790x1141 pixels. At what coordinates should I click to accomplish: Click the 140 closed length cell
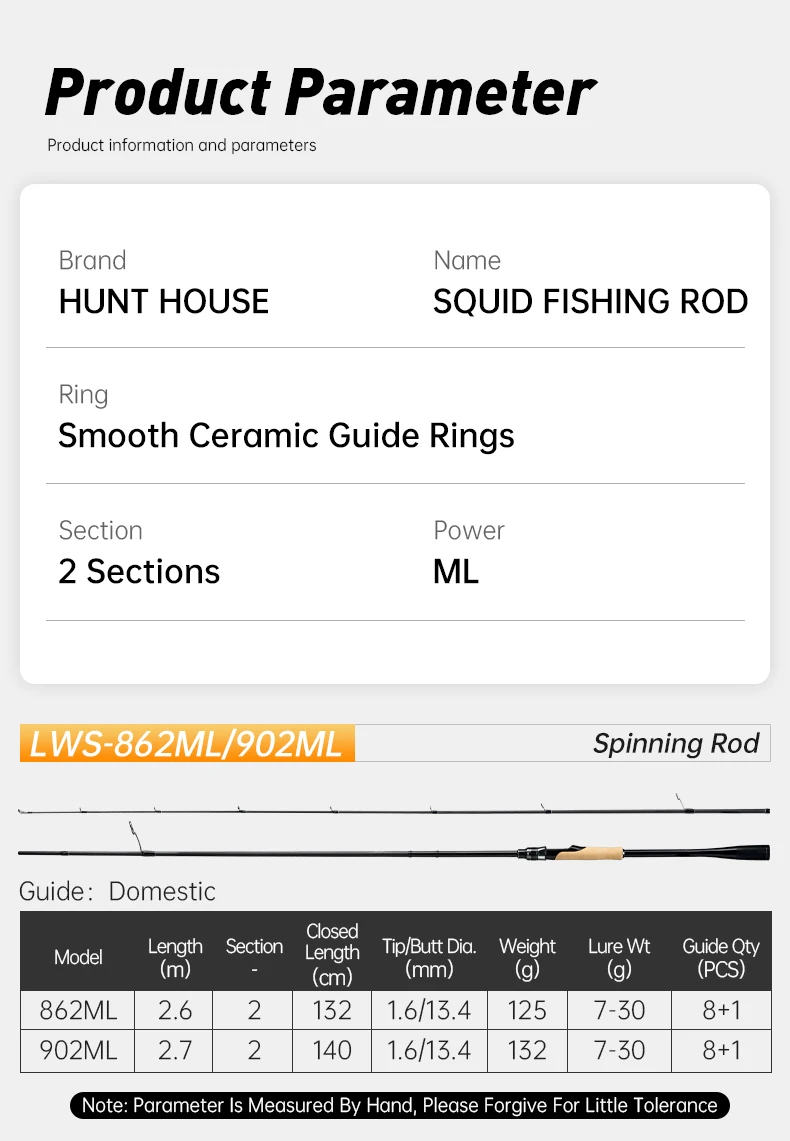pos(332,1050)
